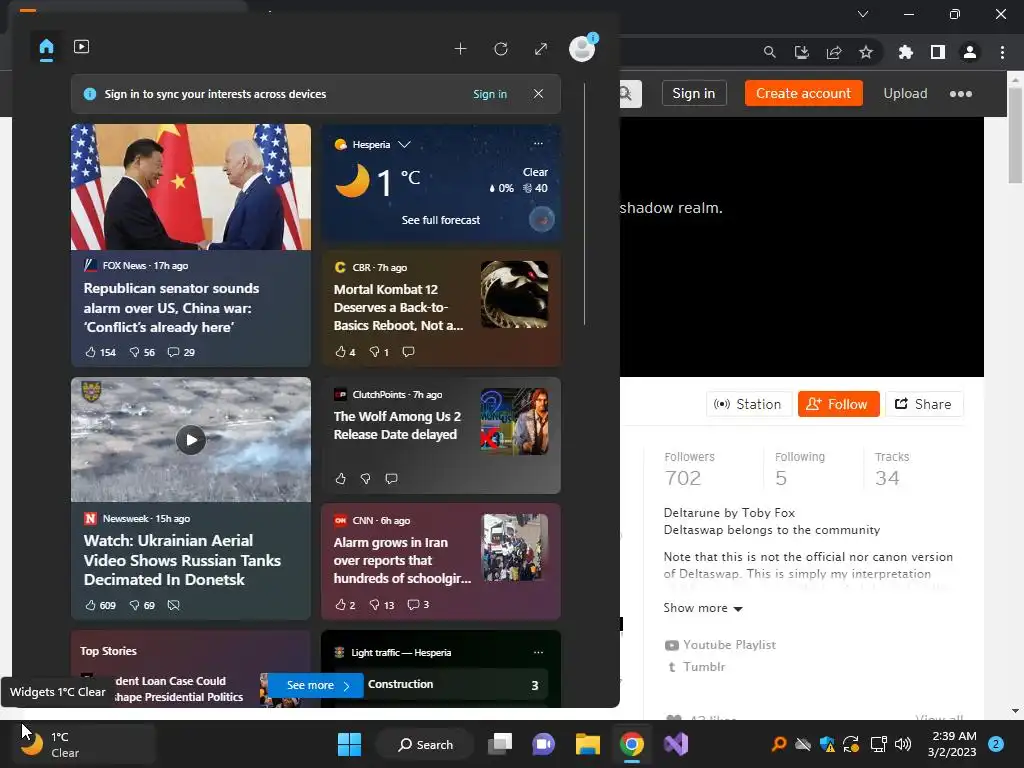Open Alarm grows in Iran article
Viewport: 1024px width, 768px height.
point(402,560)
